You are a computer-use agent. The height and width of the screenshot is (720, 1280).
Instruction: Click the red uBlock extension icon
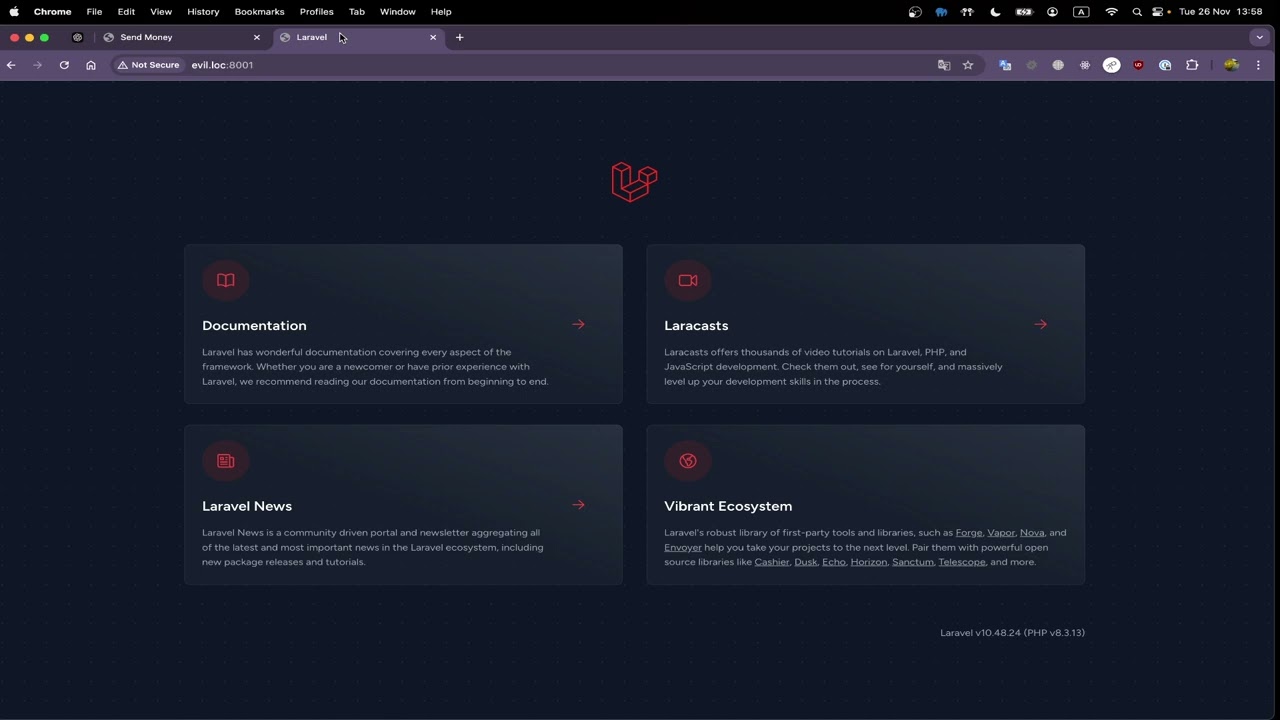click(1138, 65)
